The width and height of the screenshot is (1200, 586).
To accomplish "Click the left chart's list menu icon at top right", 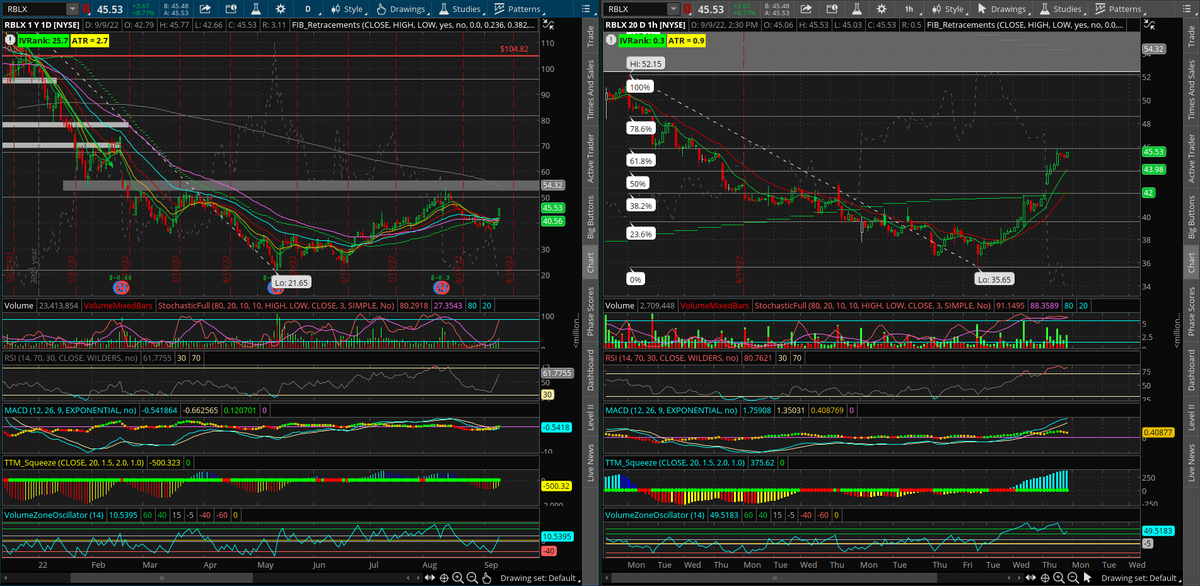I will click(x=586, y=9).
